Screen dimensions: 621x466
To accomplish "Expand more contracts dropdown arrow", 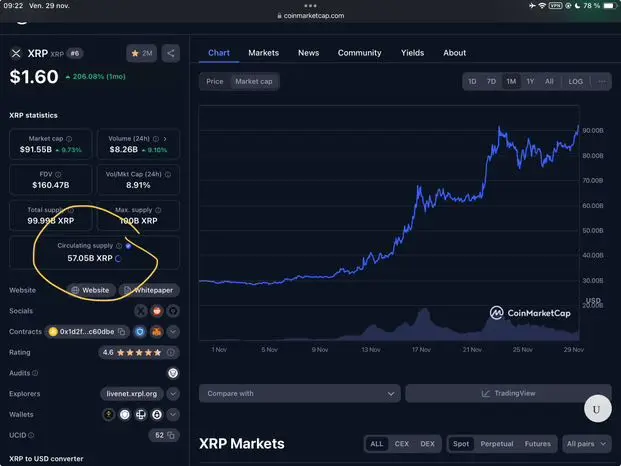I will 173,331.
